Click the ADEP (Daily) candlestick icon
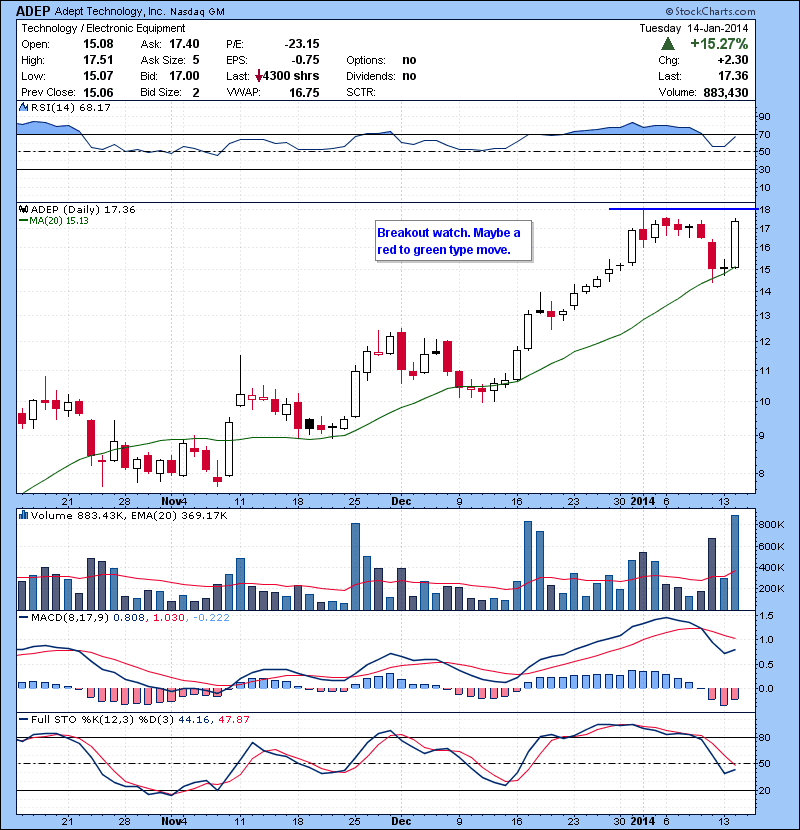This screenshot has width=800, height=830. [23, 210]
